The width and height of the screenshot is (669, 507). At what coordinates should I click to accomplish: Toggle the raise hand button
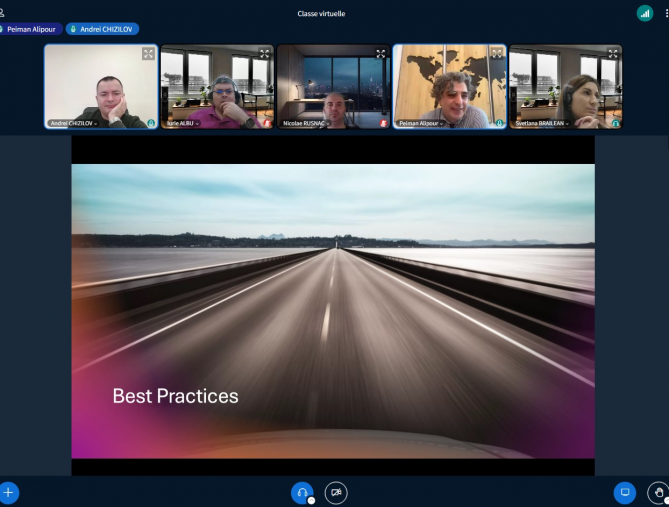pyautogui.click(x=658, y=492)
